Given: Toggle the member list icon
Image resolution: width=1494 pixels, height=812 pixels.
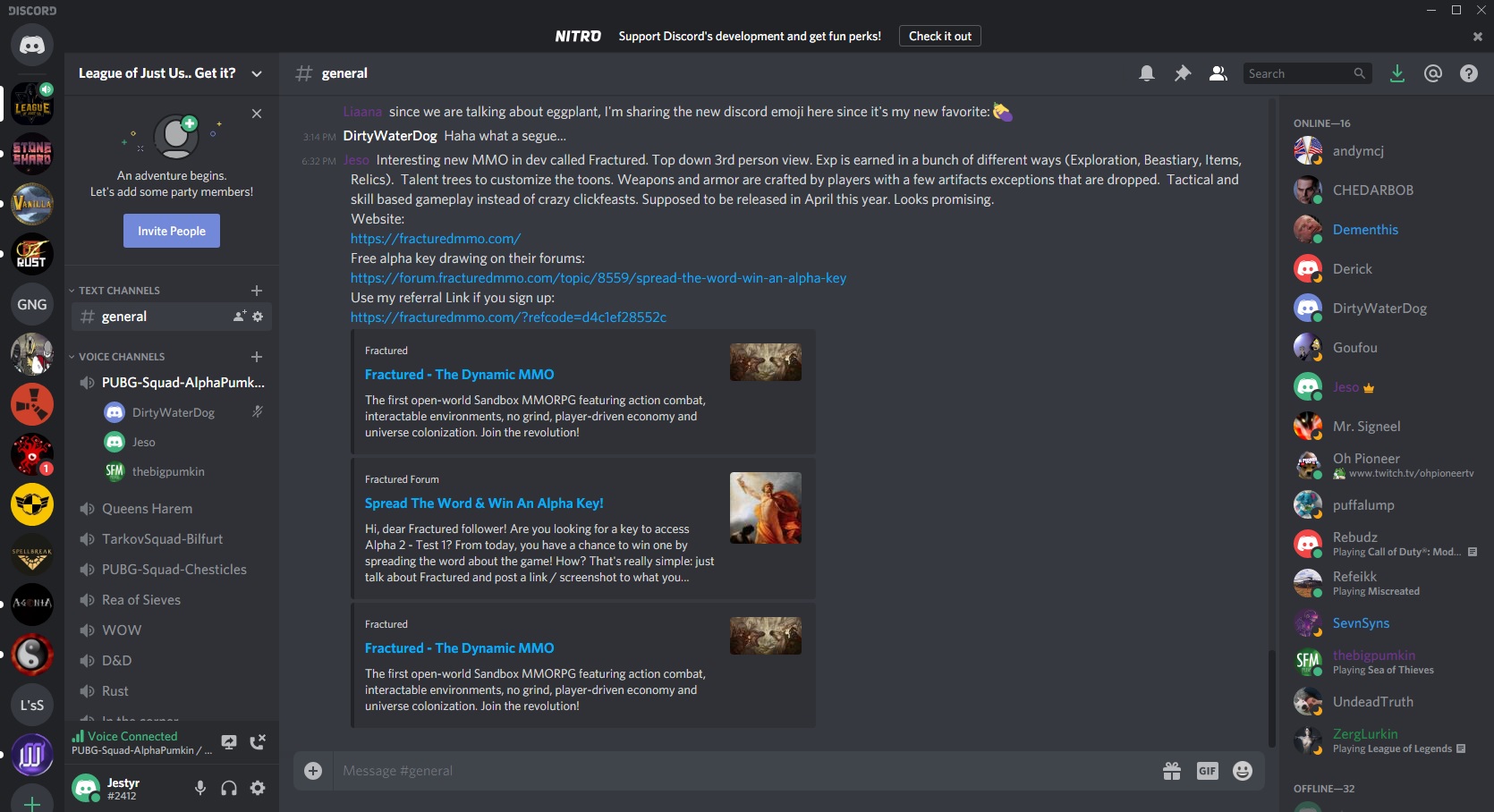Looking at the screenshot, I should coord(1218,73).
